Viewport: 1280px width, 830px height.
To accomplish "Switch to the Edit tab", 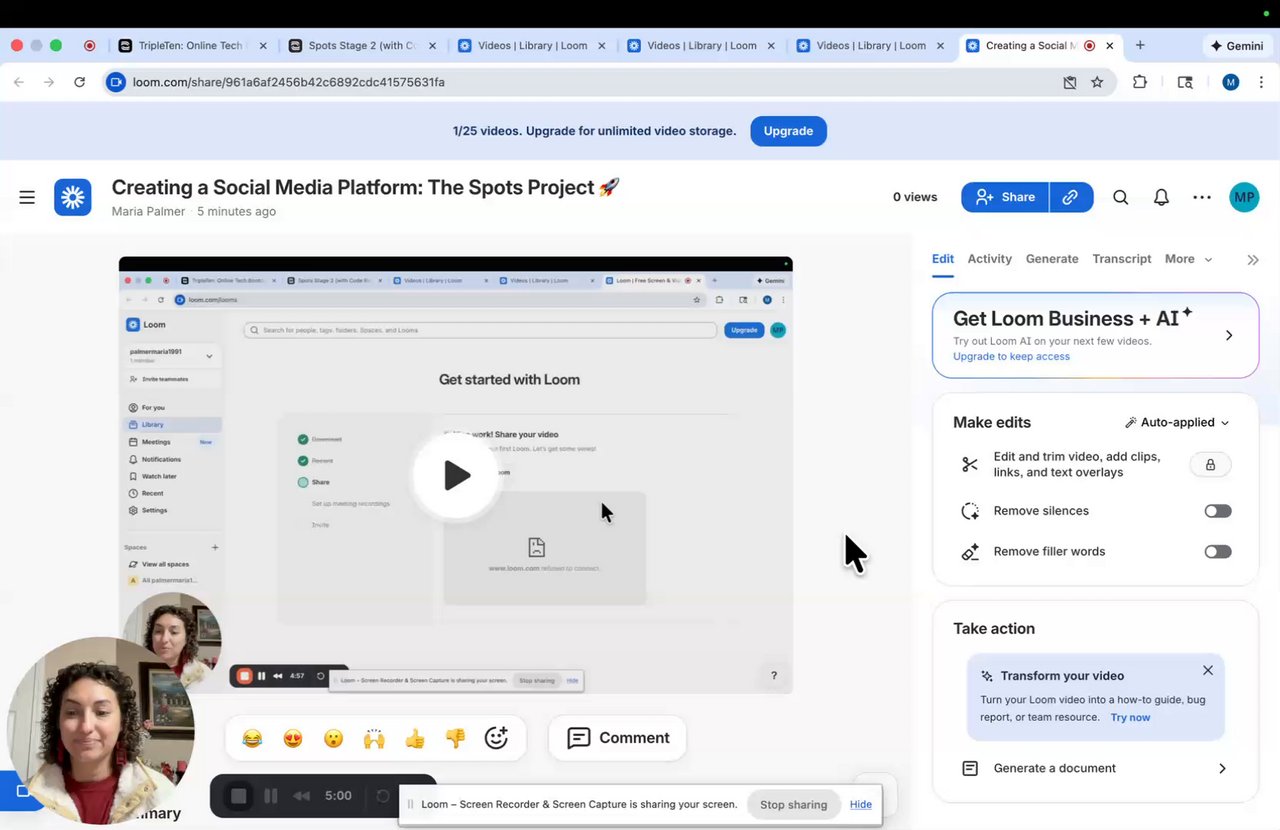I will (943, 259).
